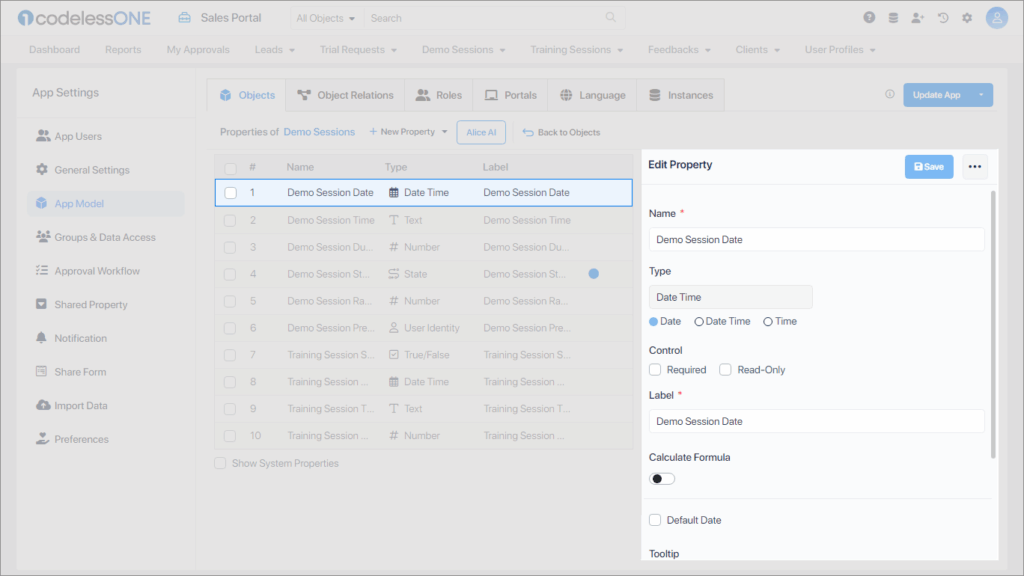
Task: Open the help question mark icon
Action: [869, 18]
